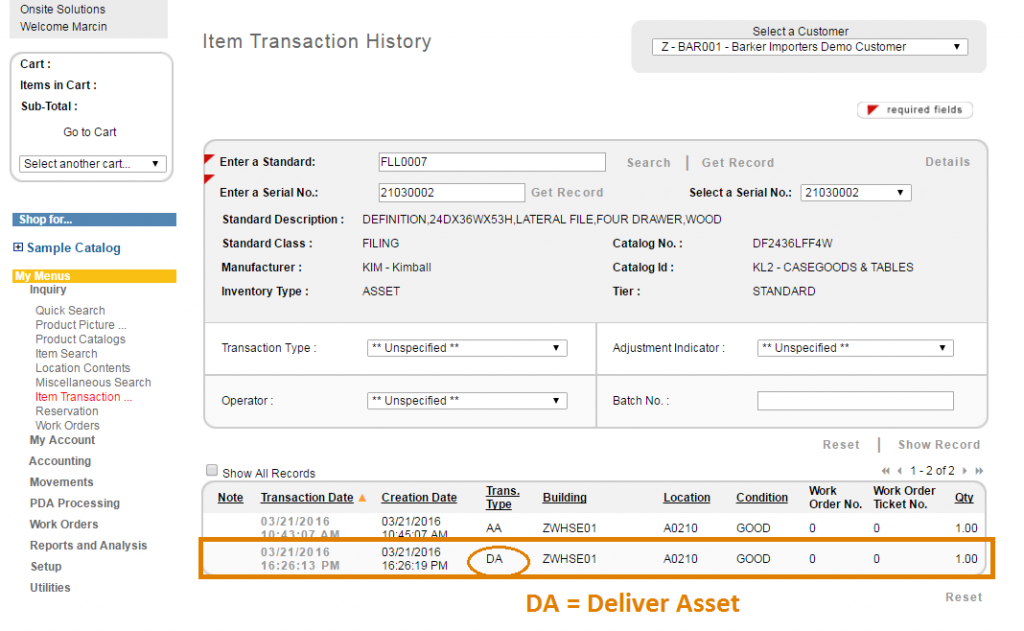Click Show Record button

[x=938, y=445]
